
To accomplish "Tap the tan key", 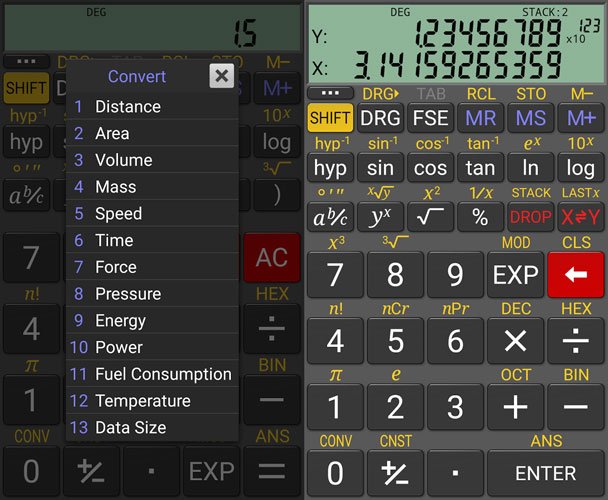I will point(480,168).
